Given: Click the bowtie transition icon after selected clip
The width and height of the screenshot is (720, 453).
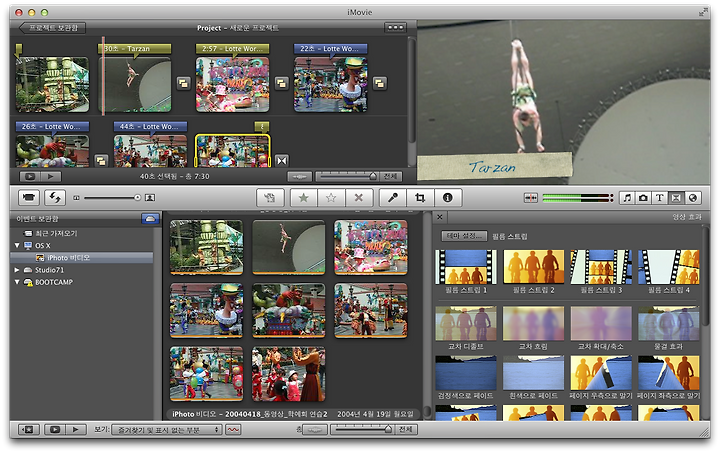Looking at the screenshot, I should pyautogui.click(x=282, y=161).
